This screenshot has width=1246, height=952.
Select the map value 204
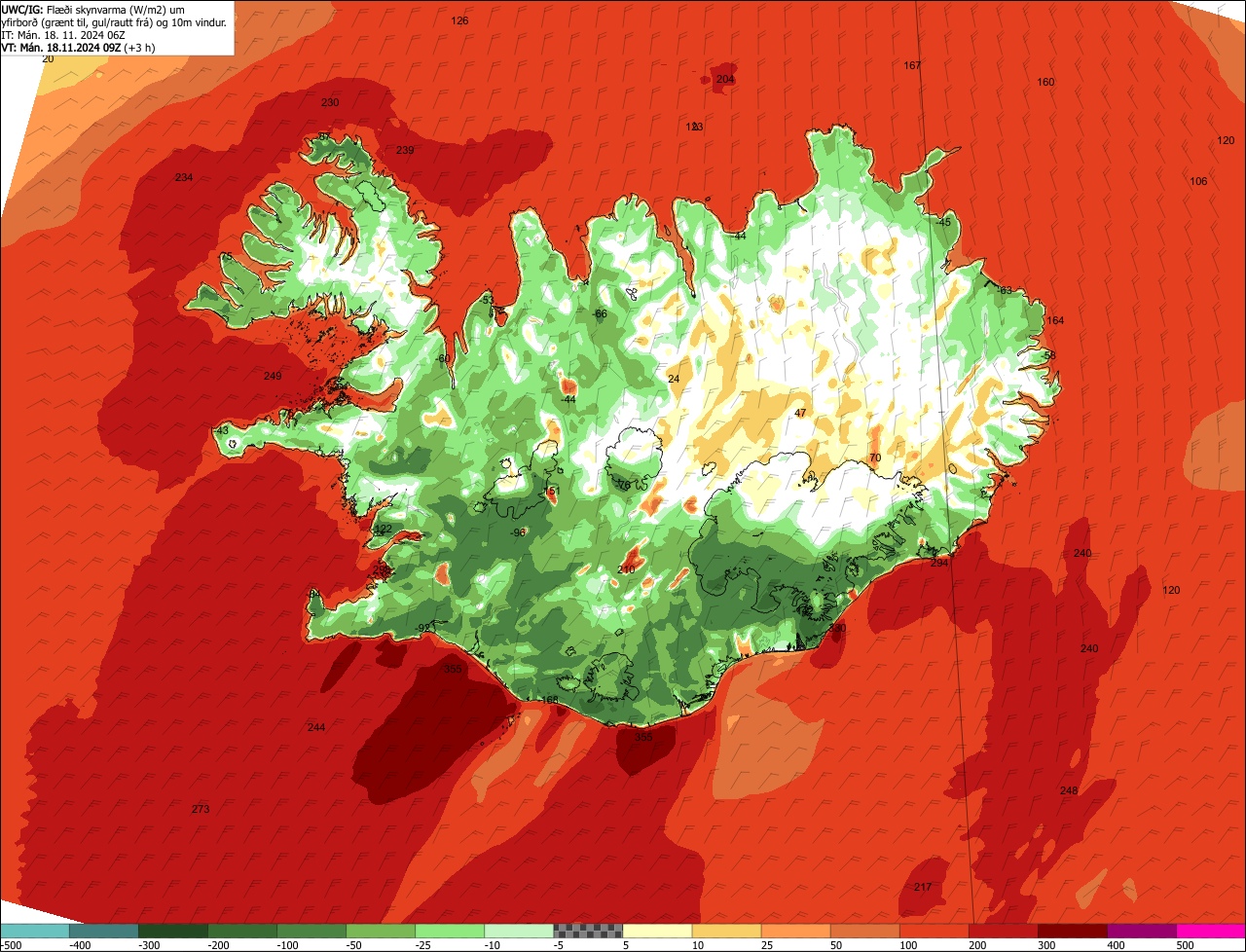pyautogui.click(x=725, y=79)
